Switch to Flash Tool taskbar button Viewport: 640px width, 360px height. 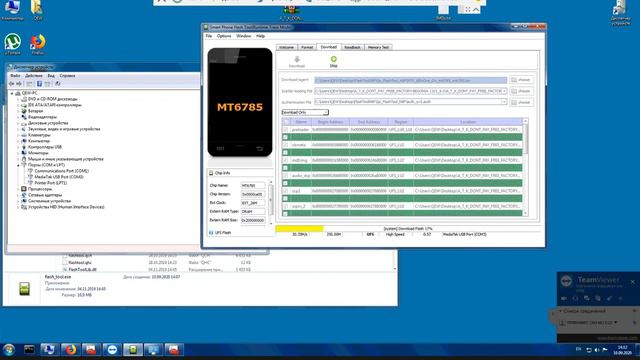click(x=133, y=350)
